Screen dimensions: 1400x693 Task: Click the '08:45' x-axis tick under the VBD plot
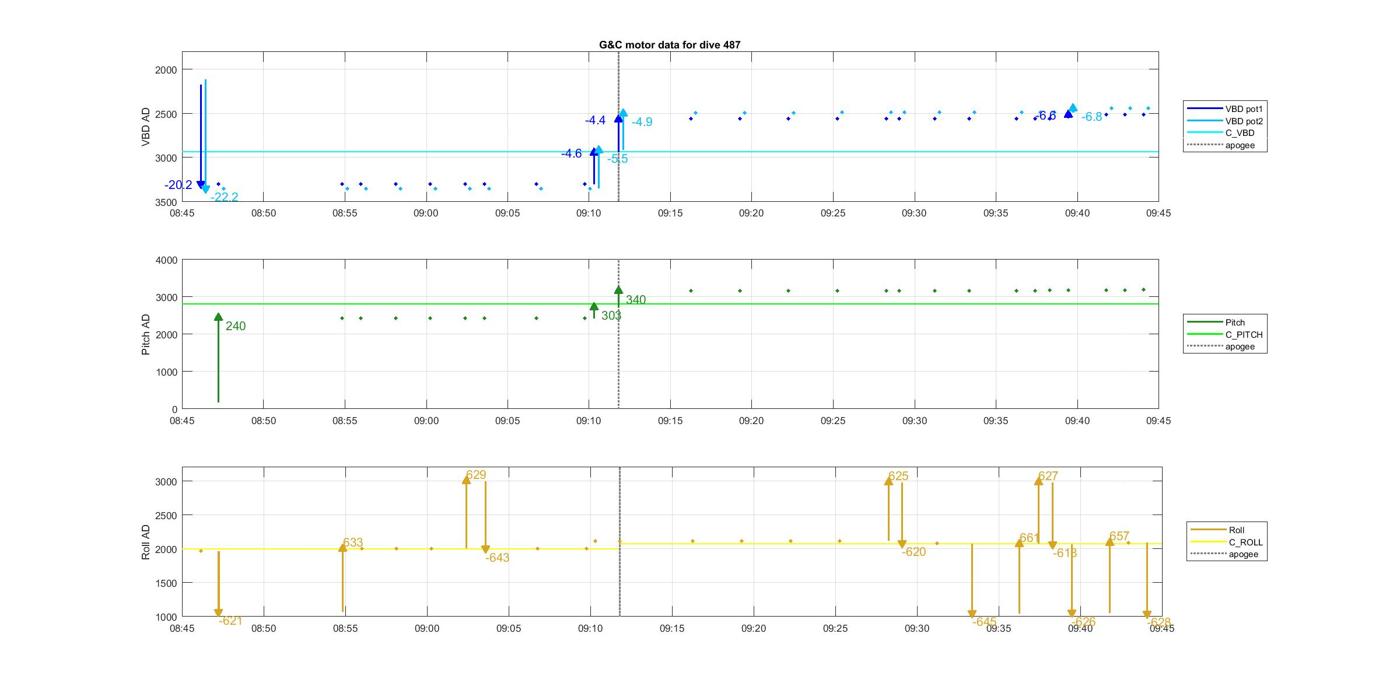[x=182, y=213]
